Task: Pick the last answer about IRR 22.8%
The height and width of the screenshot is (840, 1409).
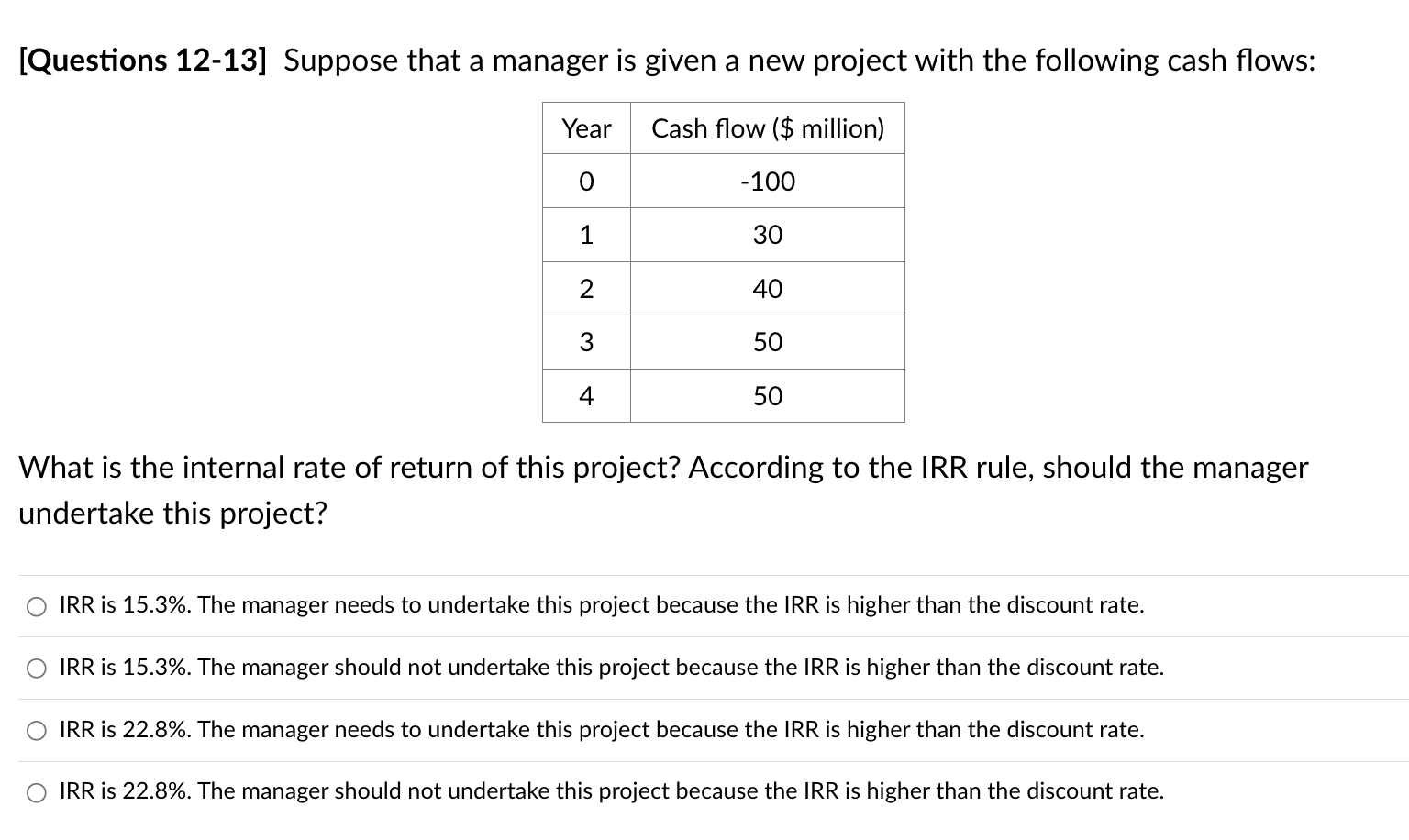Action: pos(37,792)
